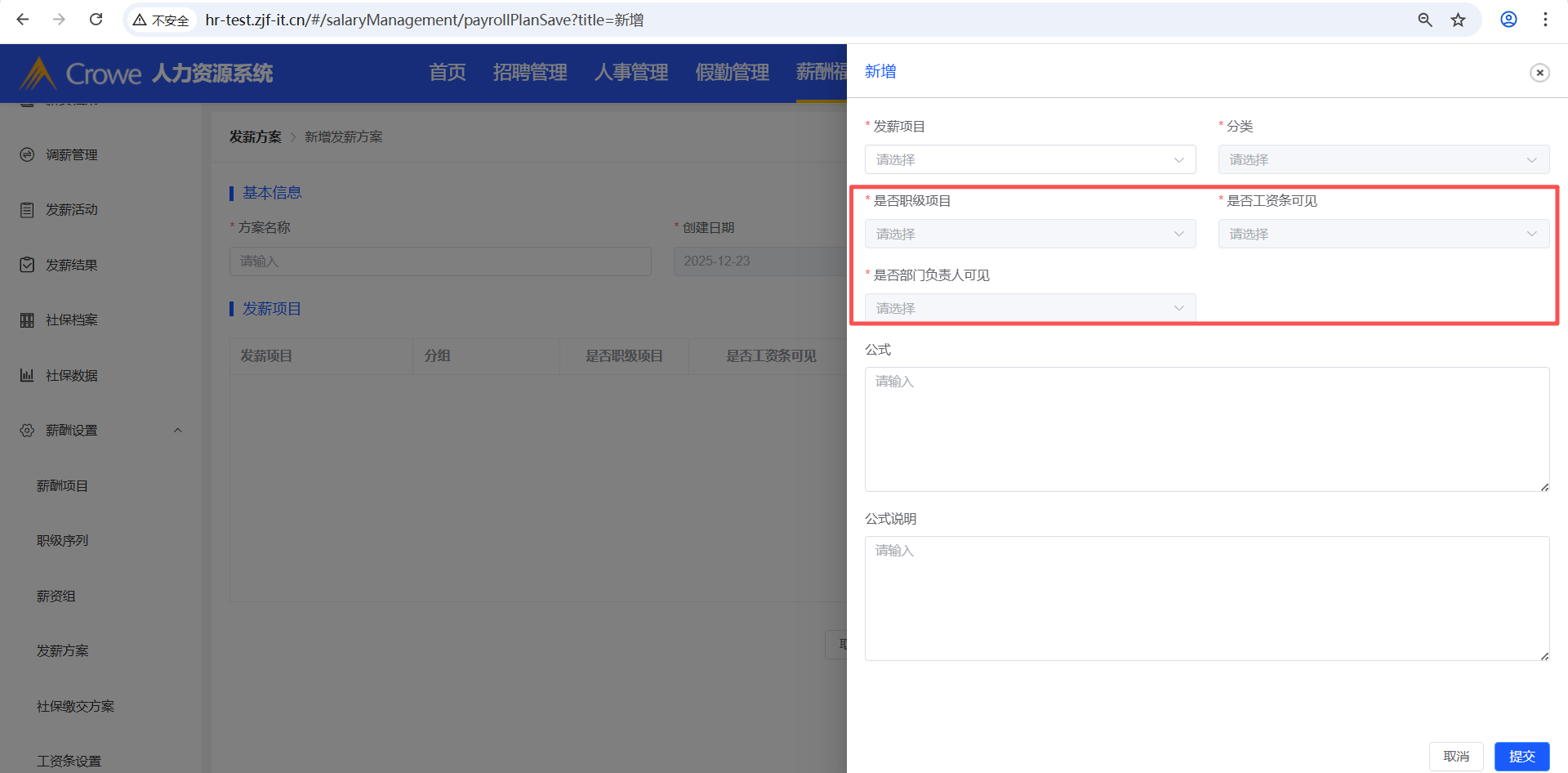Click the 创建日期 date field
Screen dimensions: 1568x773
pos(760,261)
